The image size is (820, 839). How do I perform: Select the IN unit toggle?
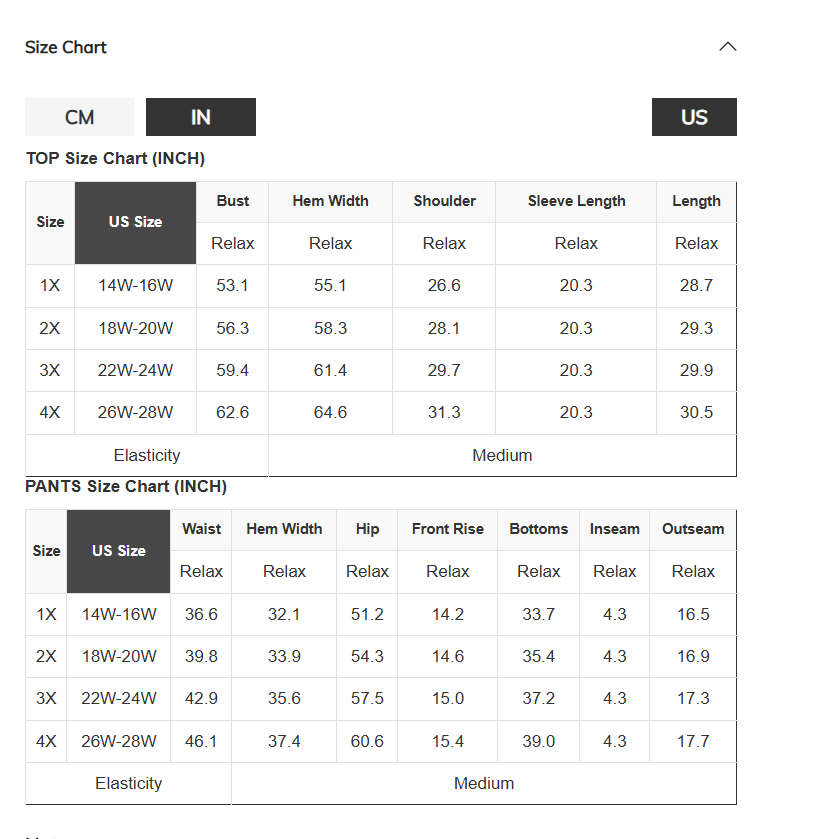pos(201,117)
